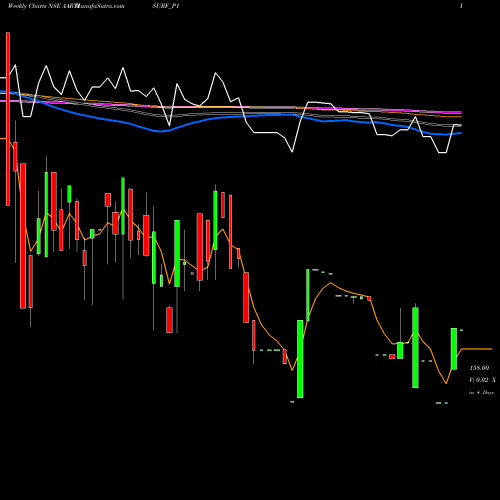500x500 pixels.
Task: Click the SURF_P1 label at top
Action: 166,6
